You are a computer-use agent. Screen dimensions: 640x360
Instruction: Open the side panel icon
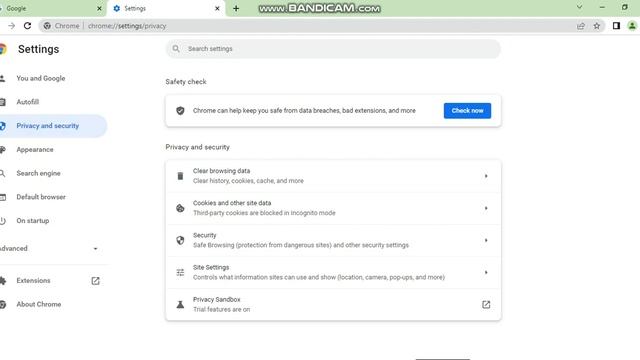point(616,26)
